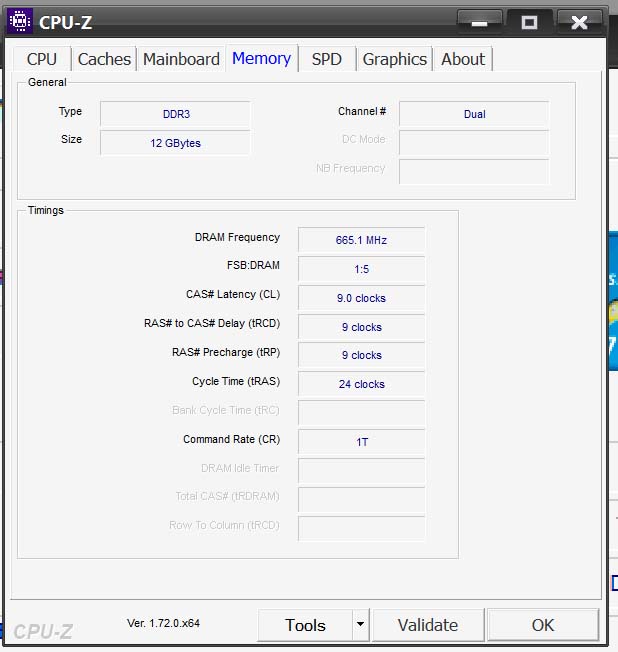Minimize the CPU-Z window

[479, 21]
